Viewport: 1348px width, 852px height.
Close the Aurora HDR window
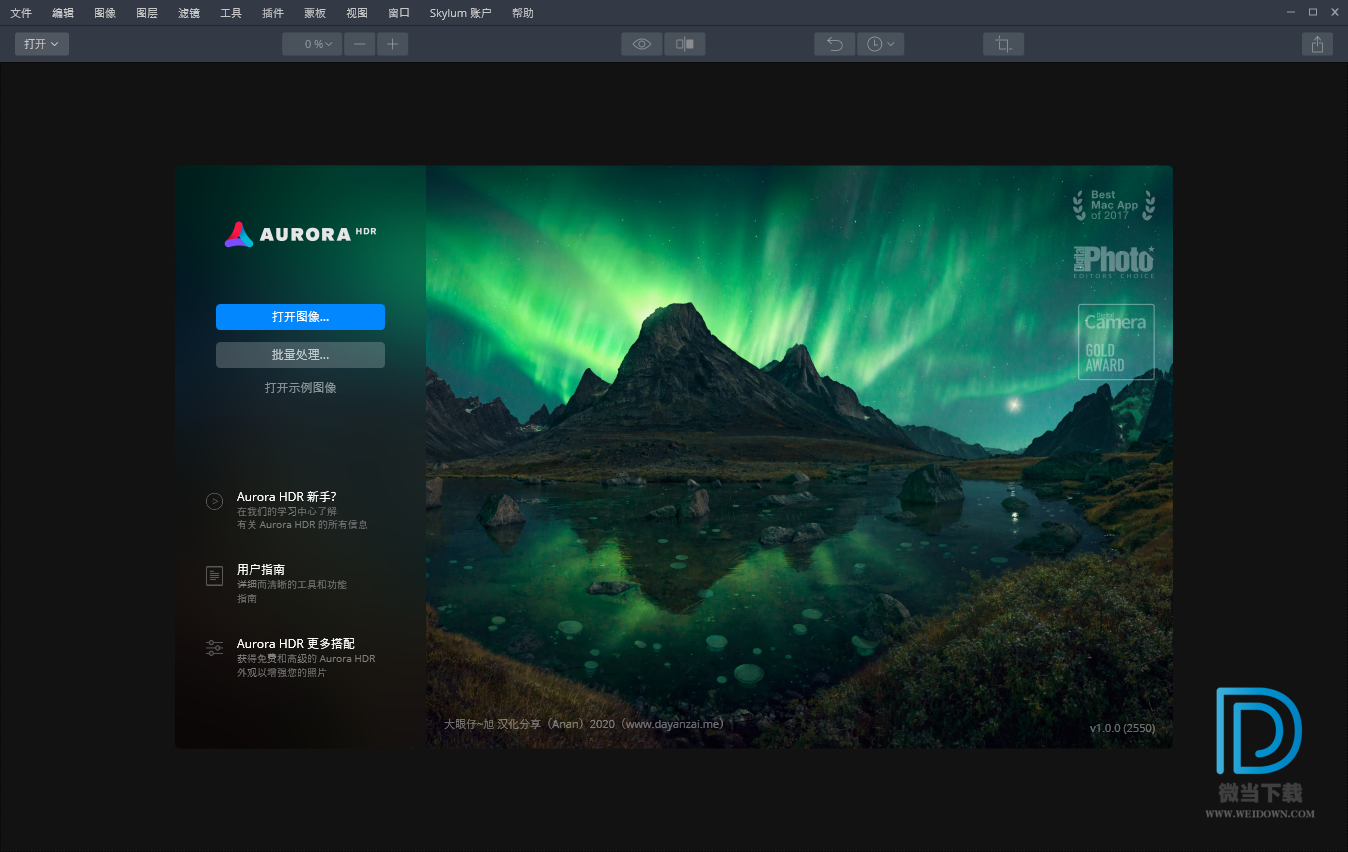[1336, 12]
